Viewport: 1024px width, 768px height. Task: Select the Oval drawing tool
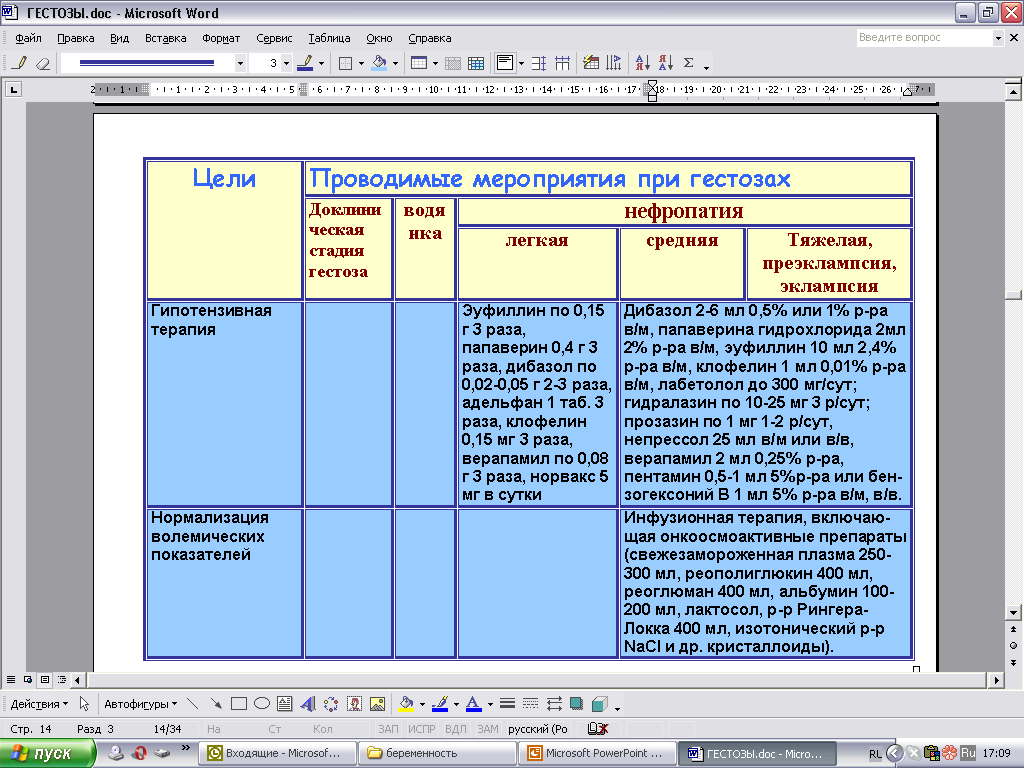[x=262, y=703]
